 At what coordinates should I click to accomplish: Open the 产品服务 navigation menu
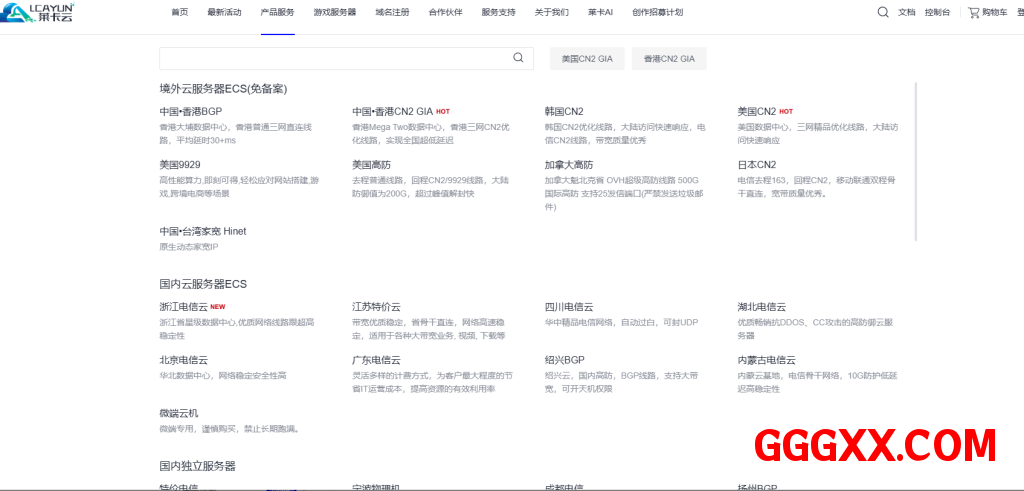tap(277, 13)
